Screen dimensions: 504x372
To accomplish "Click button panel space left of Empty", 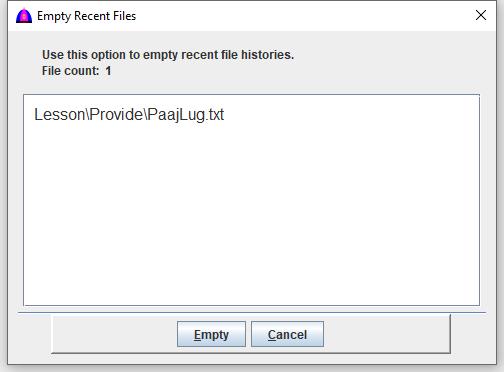I will (x=115, y=334).
